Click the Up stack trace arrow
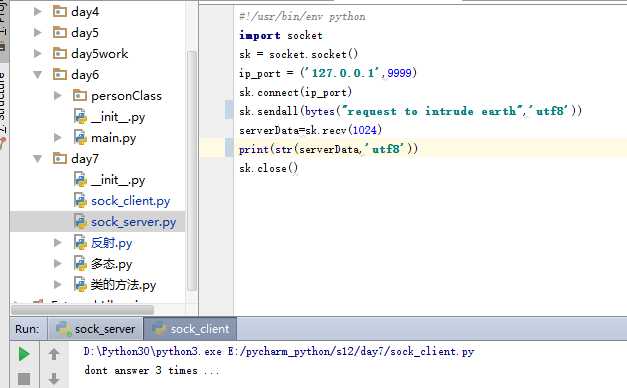This screenshot has width=627, height=388. [x=54, y=354]
